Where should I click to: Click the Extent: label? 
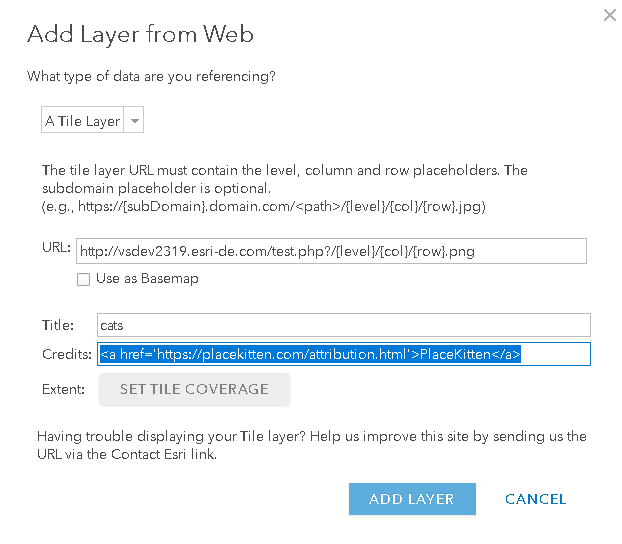(x=63, y=389)
